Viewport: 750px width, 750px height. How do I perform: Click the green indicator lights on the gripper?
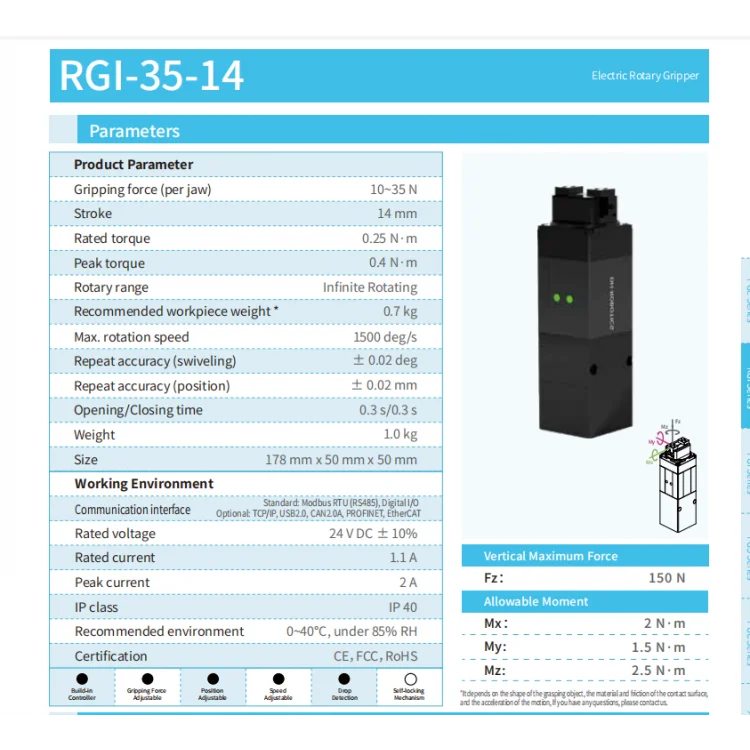(563, 298)
